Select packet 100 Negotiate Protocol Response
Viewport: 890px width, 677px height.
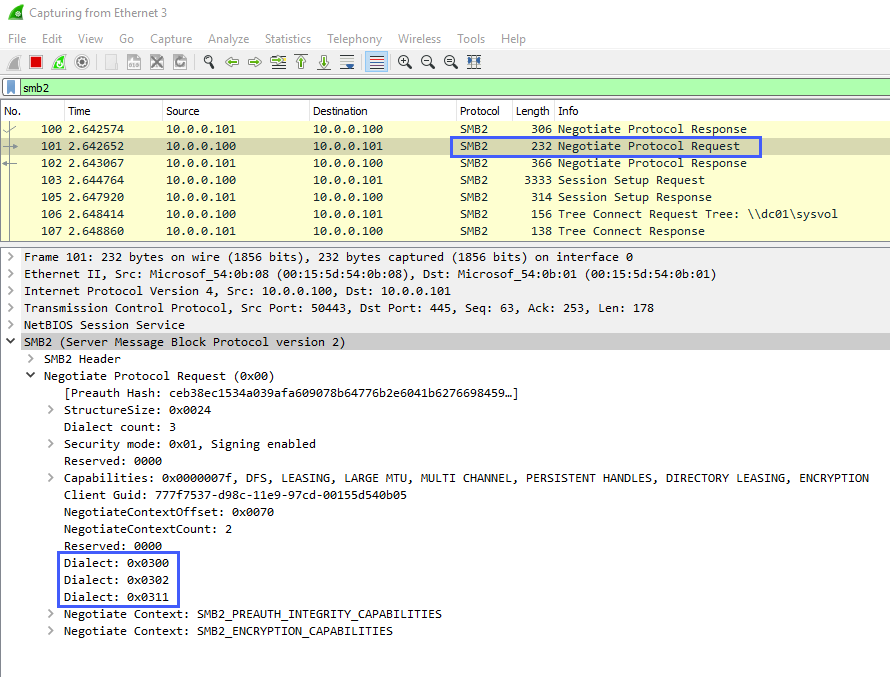446,129
